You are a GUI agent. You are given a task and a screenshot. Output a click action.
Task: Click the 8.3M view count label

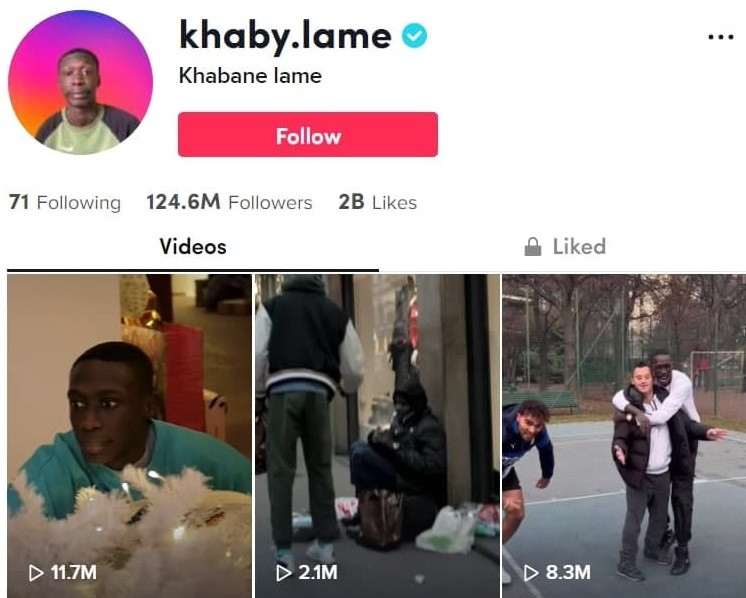pyautogui.click(x=568, y=573)
